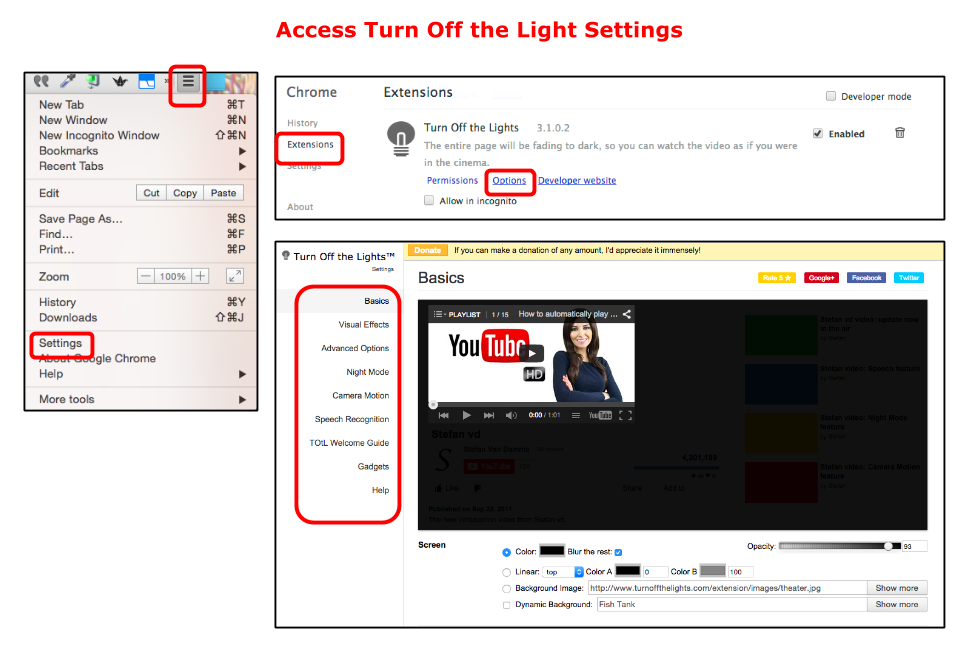Open the Night Mode settings tab
Viewport: 961px width, 648px height.
pyautogui.click(x=367, y=372)
